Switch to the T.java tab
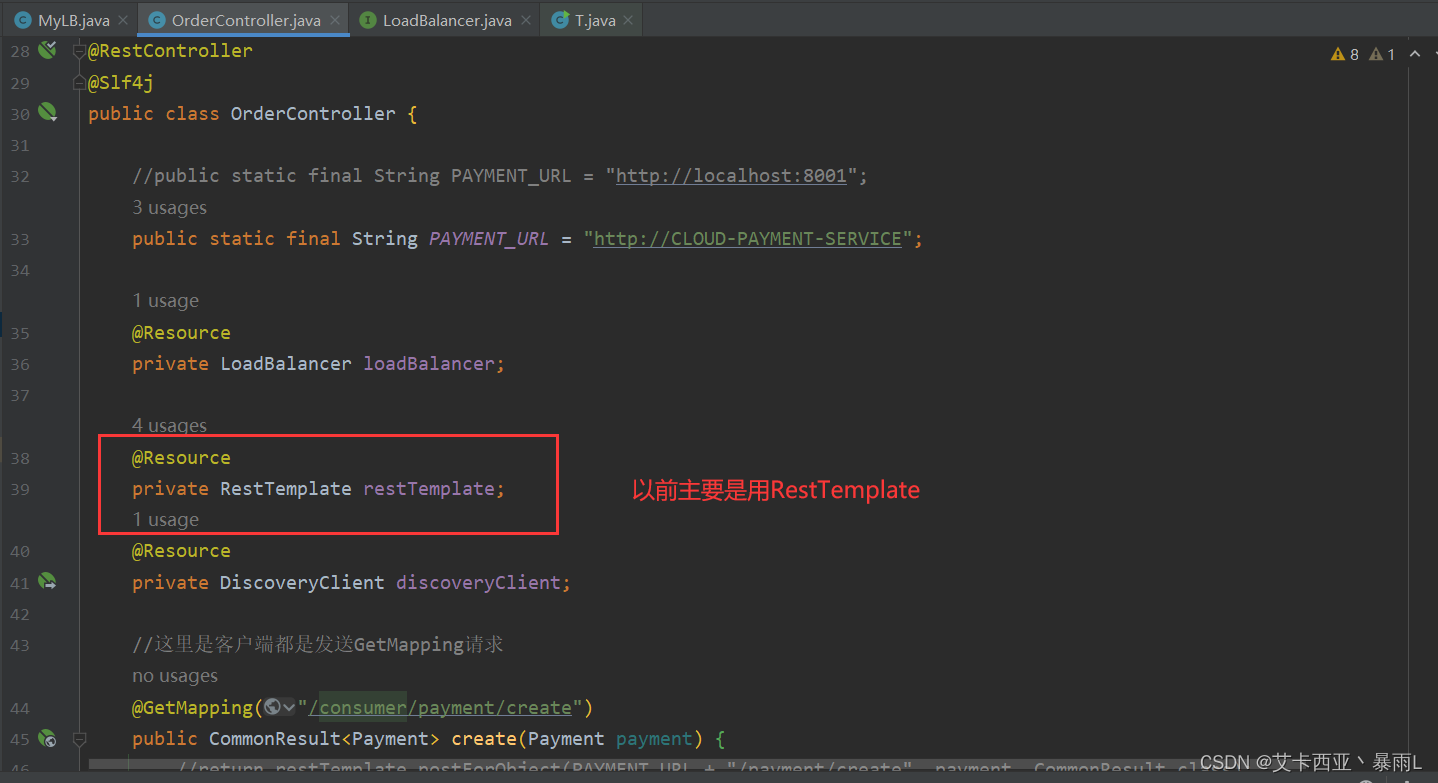Screen dimensions: 1438x783 [595, 20]
